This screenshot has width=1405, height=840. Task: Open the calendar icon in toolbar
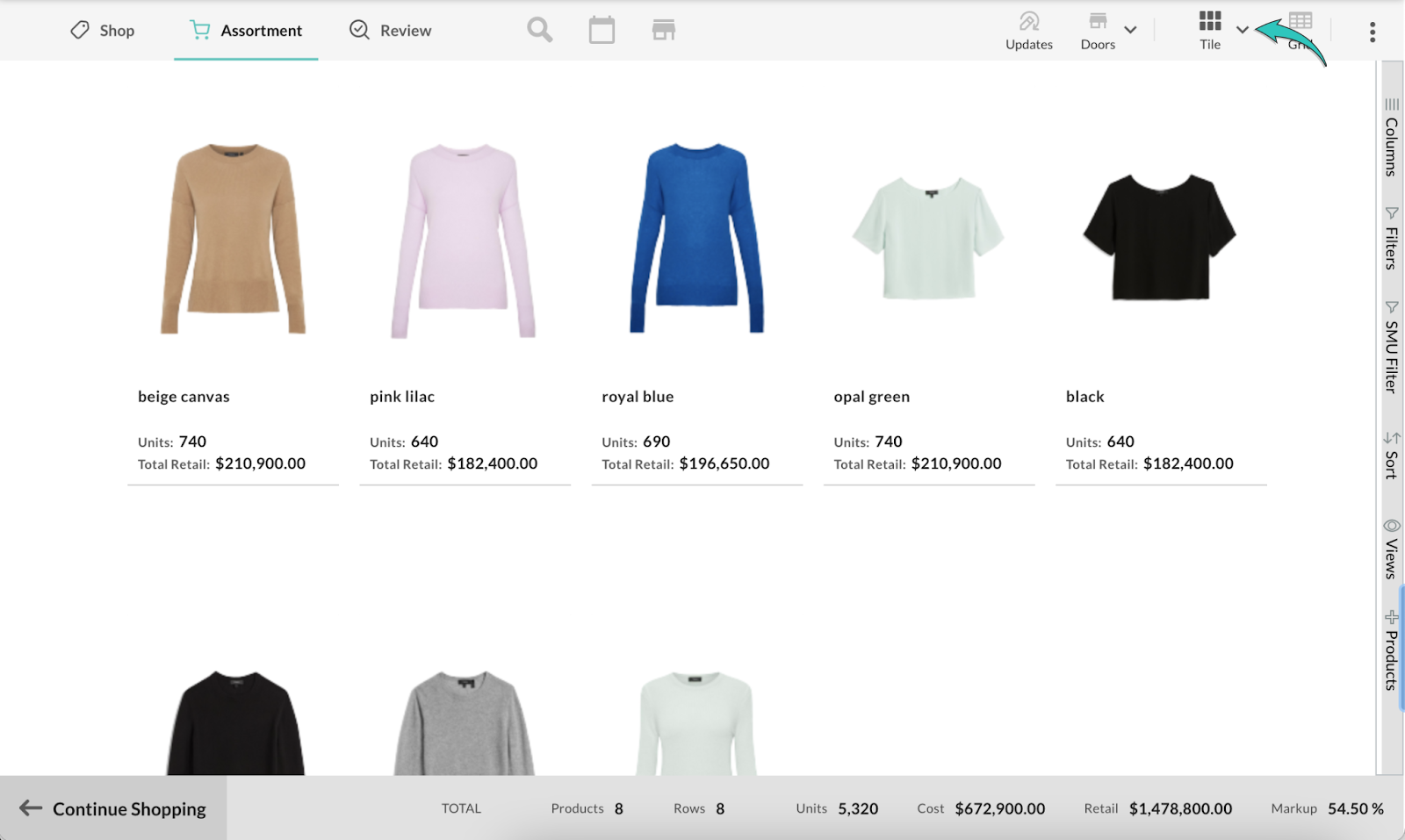coord(602,30)
